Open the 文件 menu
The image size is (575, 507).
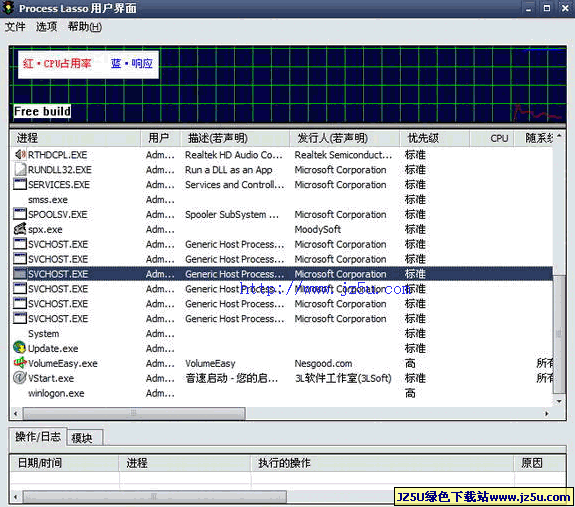(x=15, y=27)
